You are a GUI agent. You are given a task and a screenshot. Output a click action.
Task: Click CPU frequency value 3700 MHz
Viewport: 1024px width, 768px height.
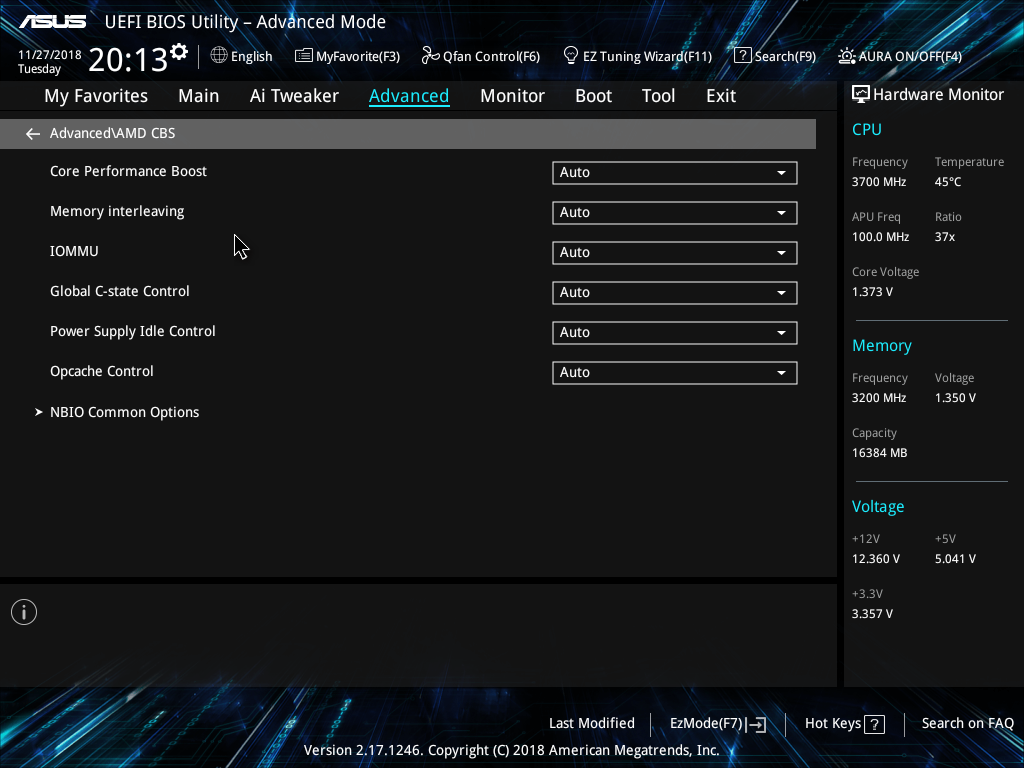click(879, 182)
